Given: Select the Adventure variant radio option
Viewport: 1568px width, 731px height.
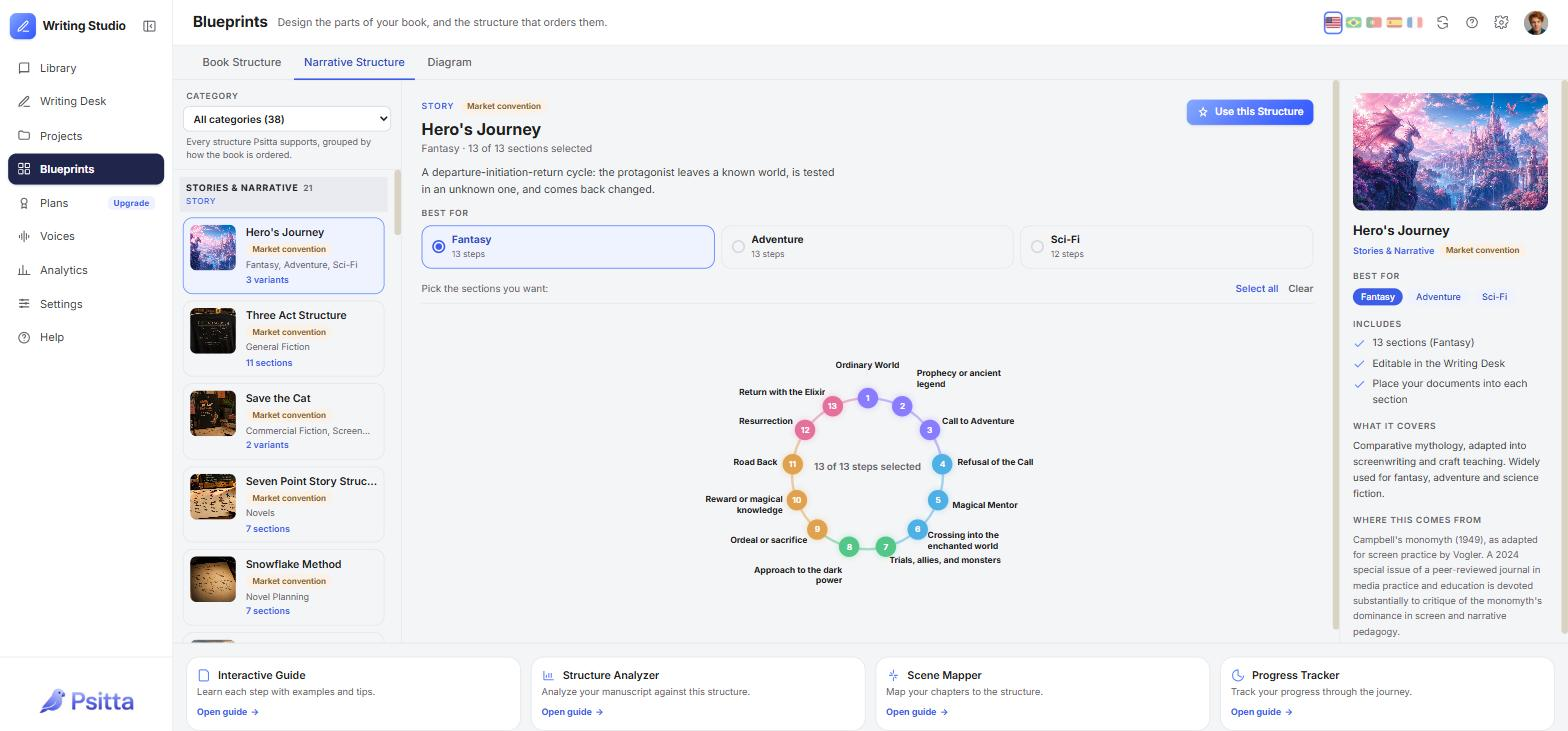Looking at the screenshot, I should tap(867, 247).
